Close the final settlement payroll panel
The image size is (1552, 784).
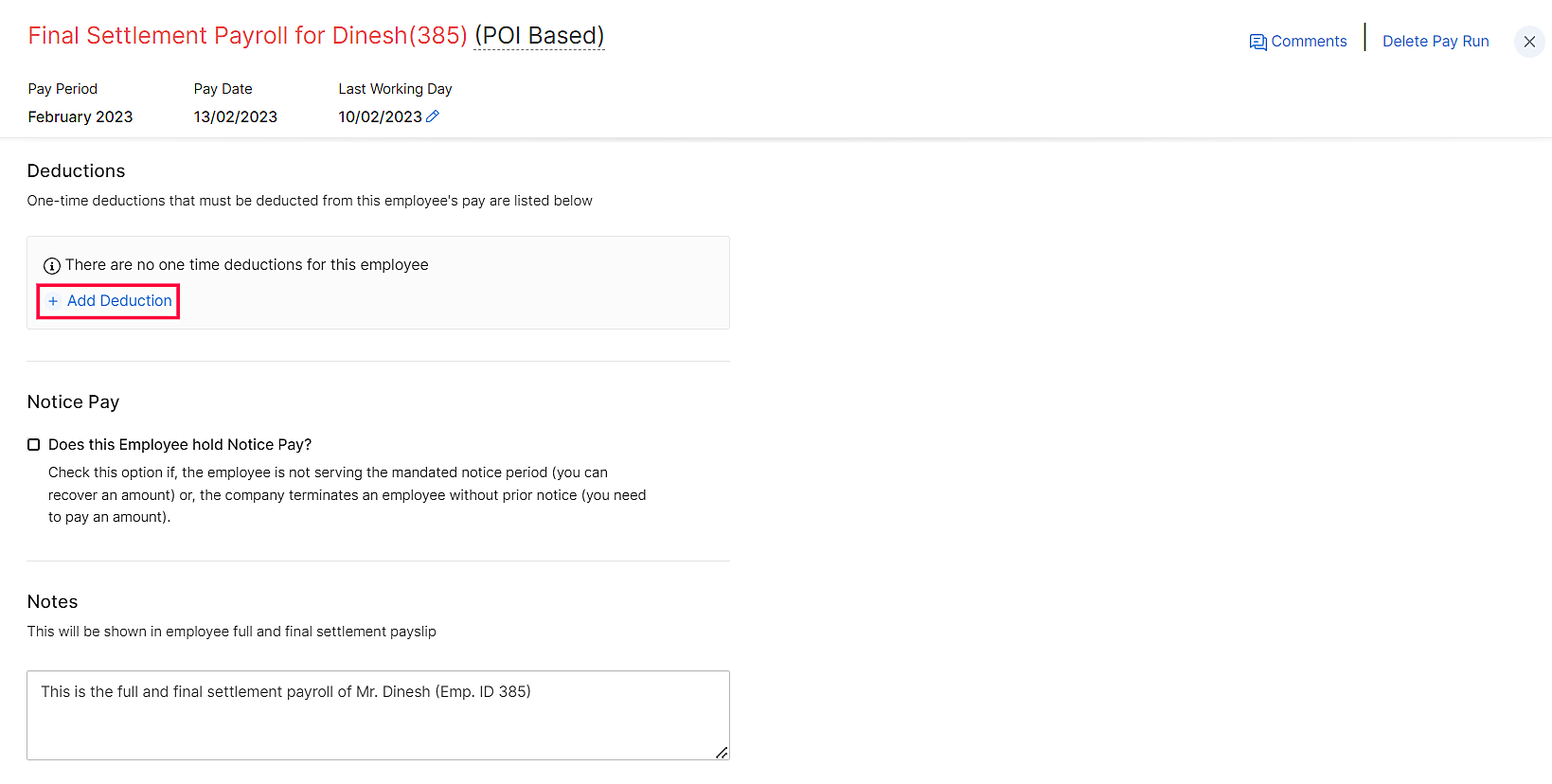point(1529,42)
